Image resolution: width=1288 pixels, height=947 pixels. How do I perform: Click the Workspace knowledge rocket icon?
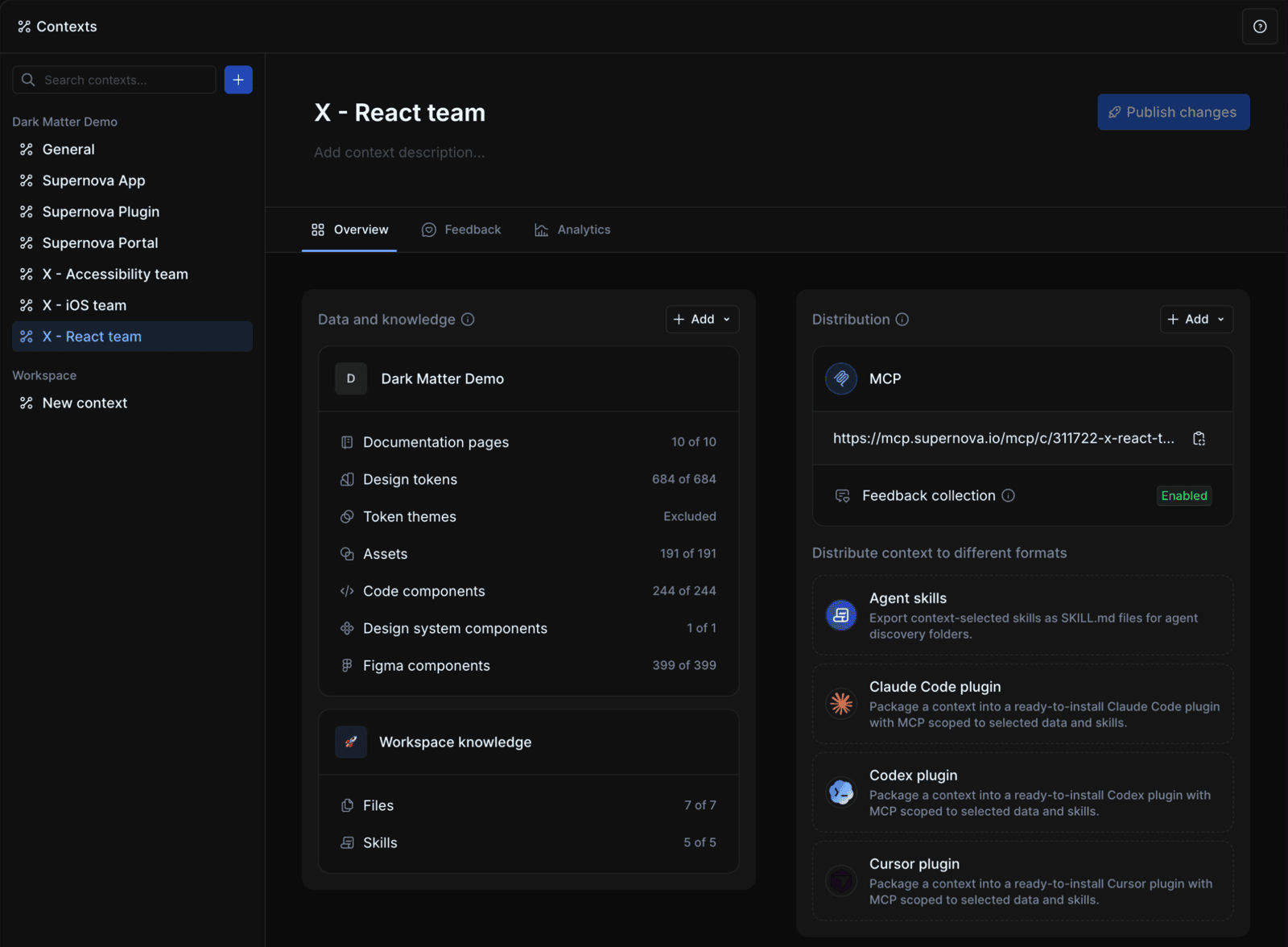click(351, 742)
